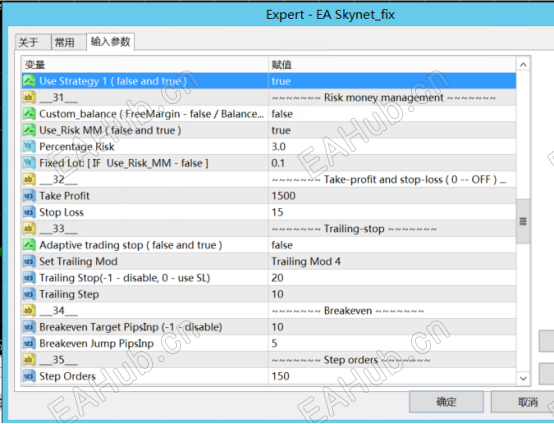Viewport: 554px width, 424px height.
Task: Click the ab icon of row __34__
Action: tap(29, 311)
